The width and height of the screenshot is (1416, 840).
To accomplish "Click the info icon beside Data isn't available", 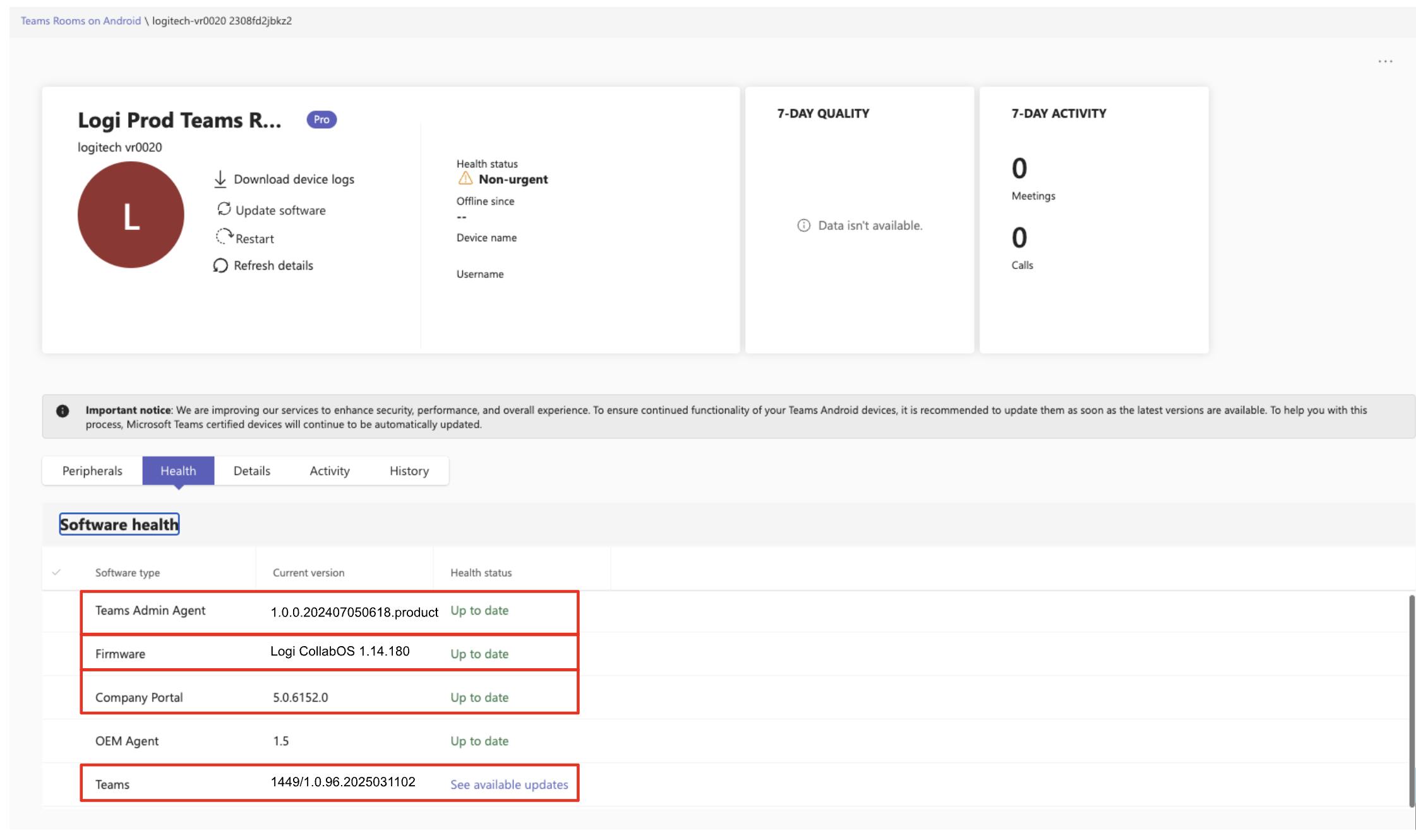I will (803, 225).
